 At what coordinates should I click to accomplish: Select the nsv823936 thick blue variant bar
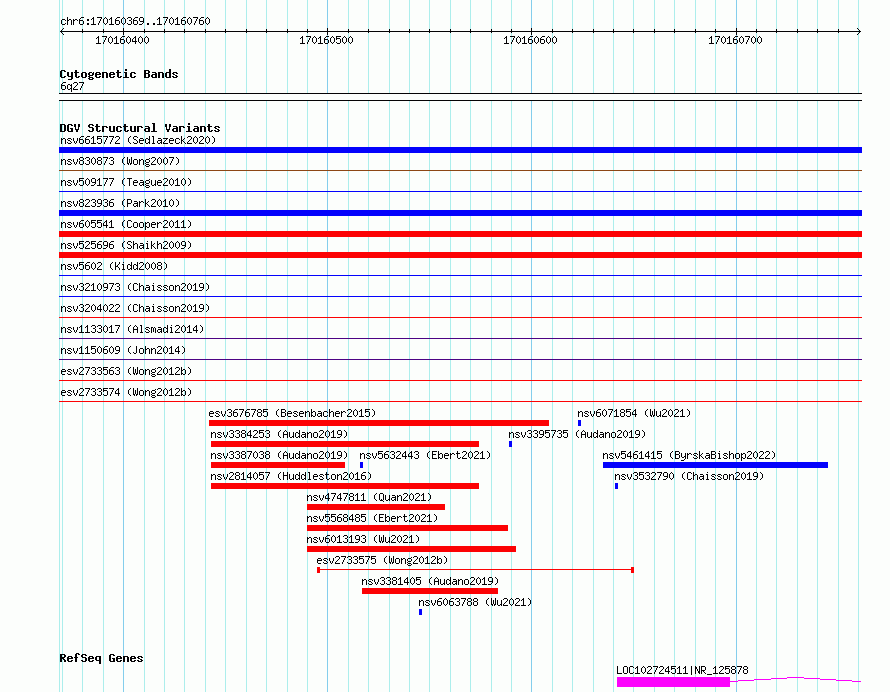[460, 213]
